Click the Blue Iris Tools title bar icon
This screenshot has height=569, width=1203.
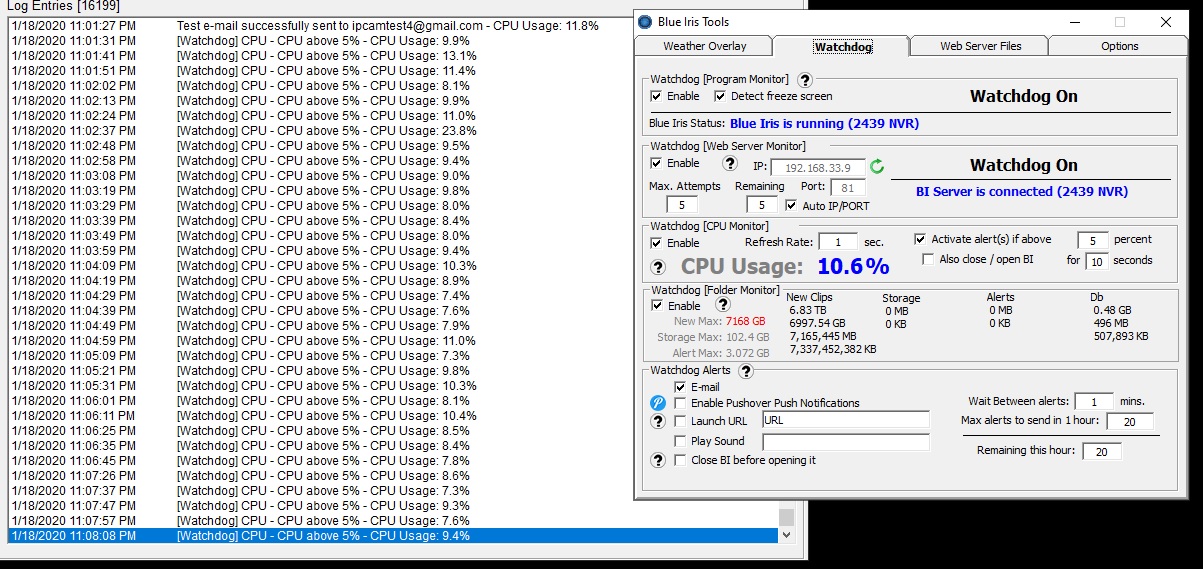(645, 22)
